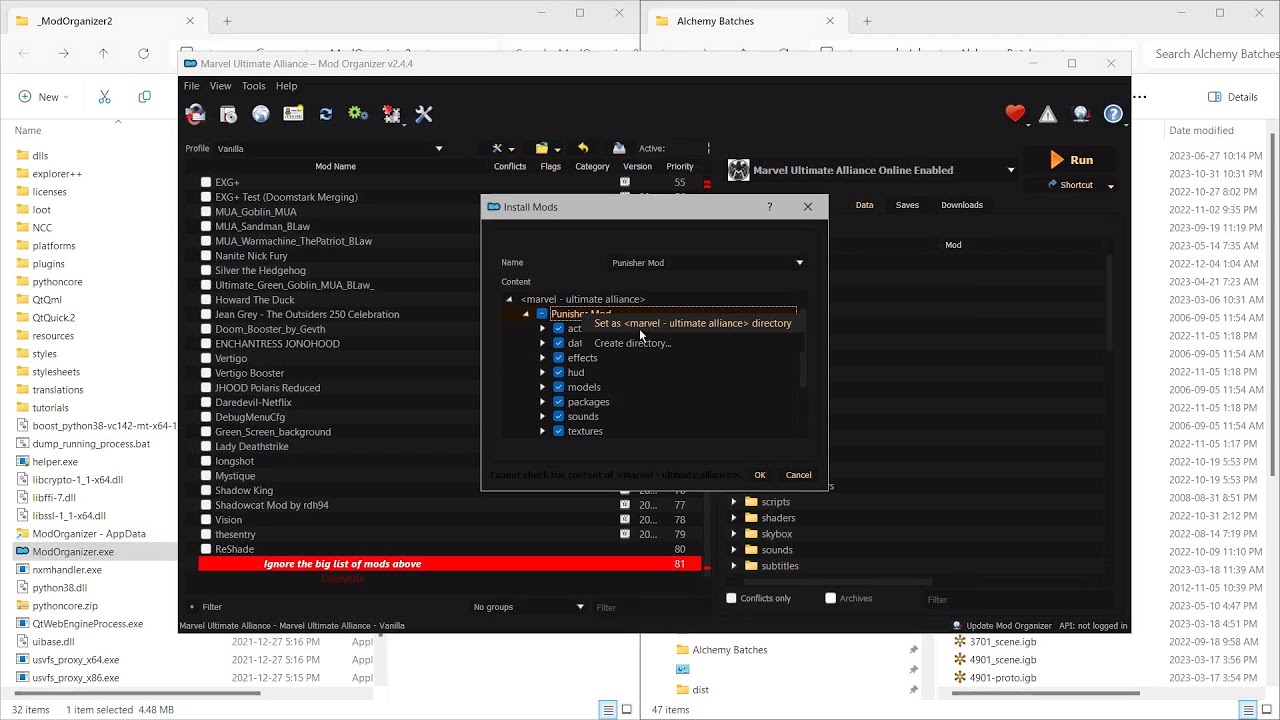The width and height of the screenshot is (1280, 720).
Task: Open Settings wrench-and-screwdriver icon
Action: (424, 115)
